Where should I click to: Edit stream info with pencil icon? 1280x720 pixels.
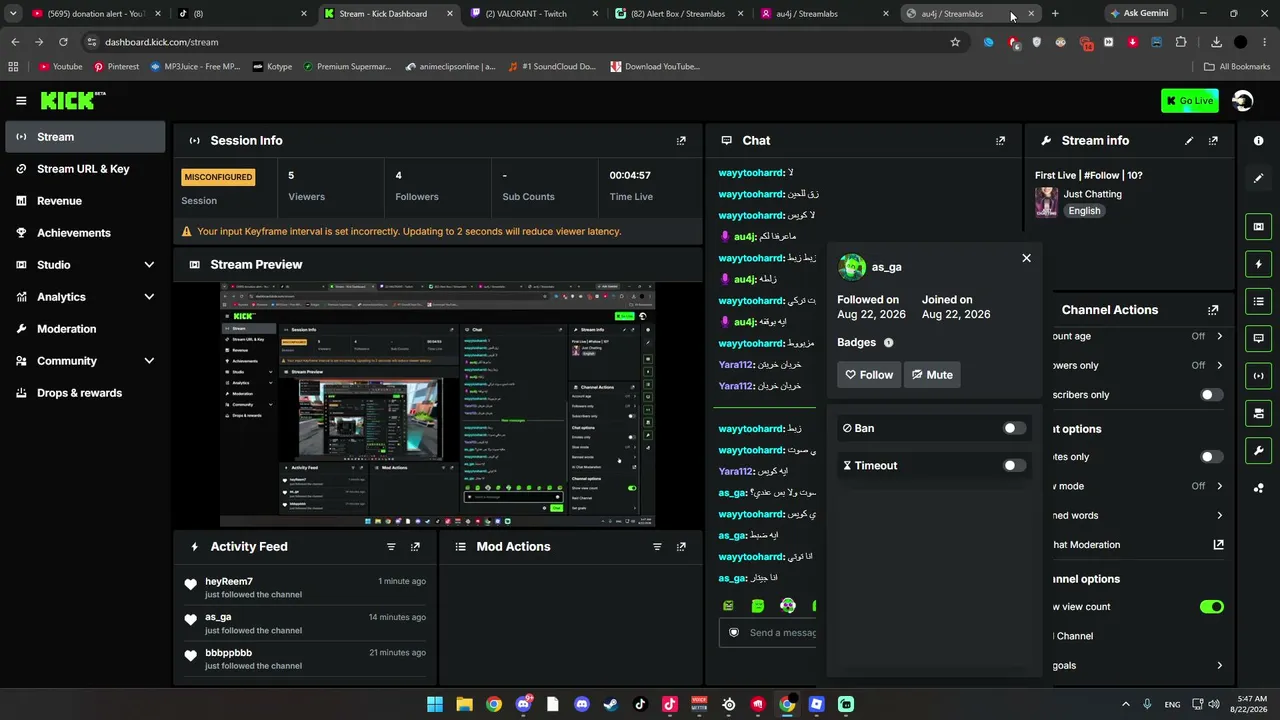pos(1189,141)
